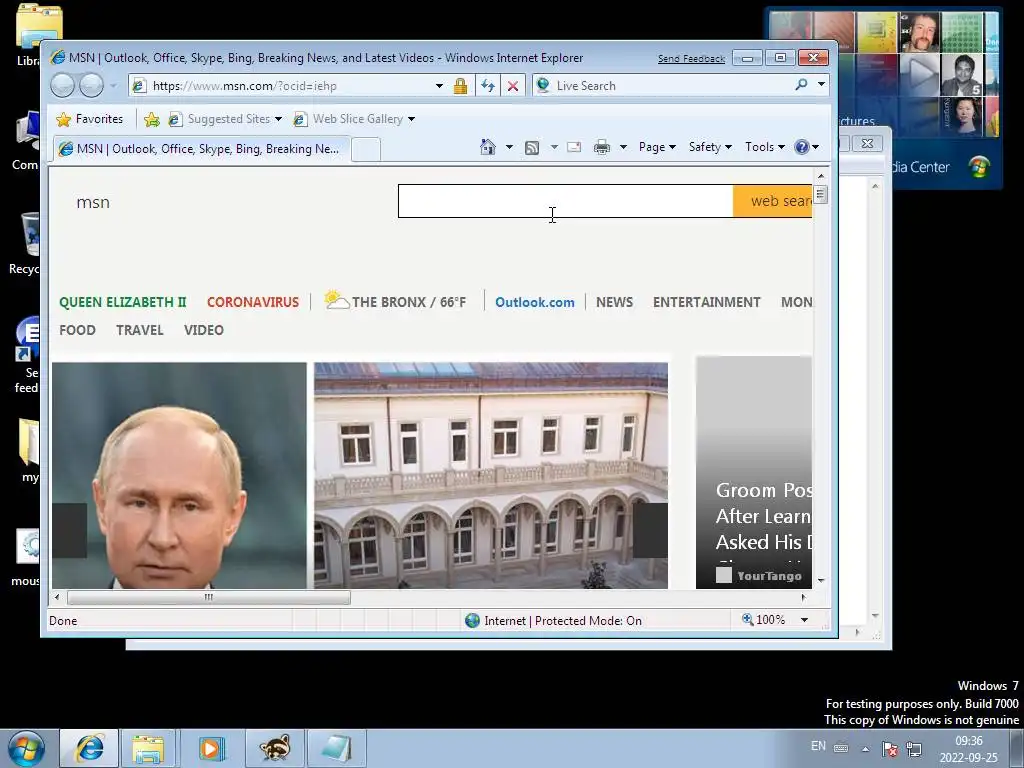
Task: Click the Send Feedback link in title bar
Action: pyautogui.click(x=691, y=59)
